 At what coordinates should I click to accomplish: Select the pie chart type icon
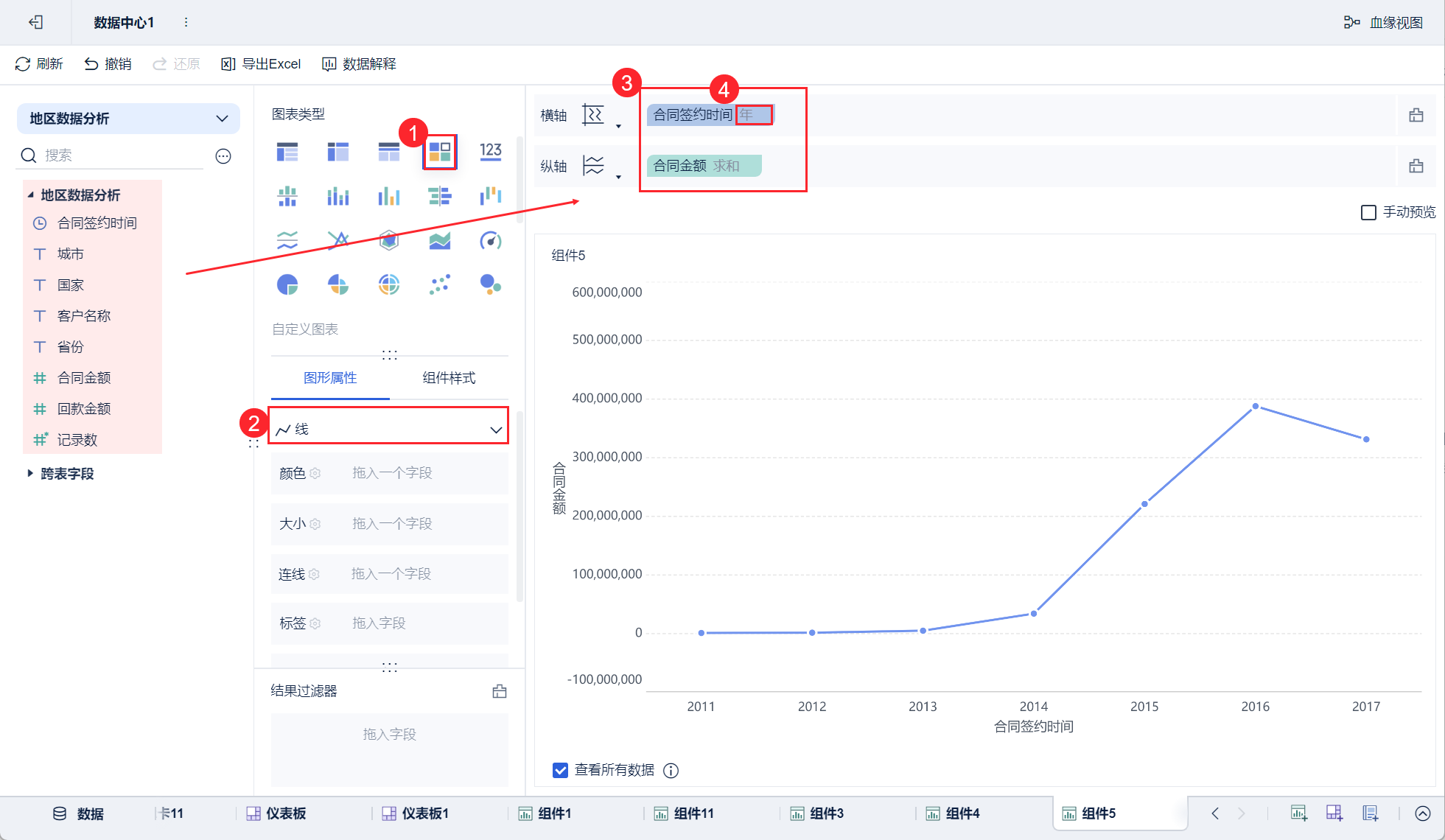287,284
